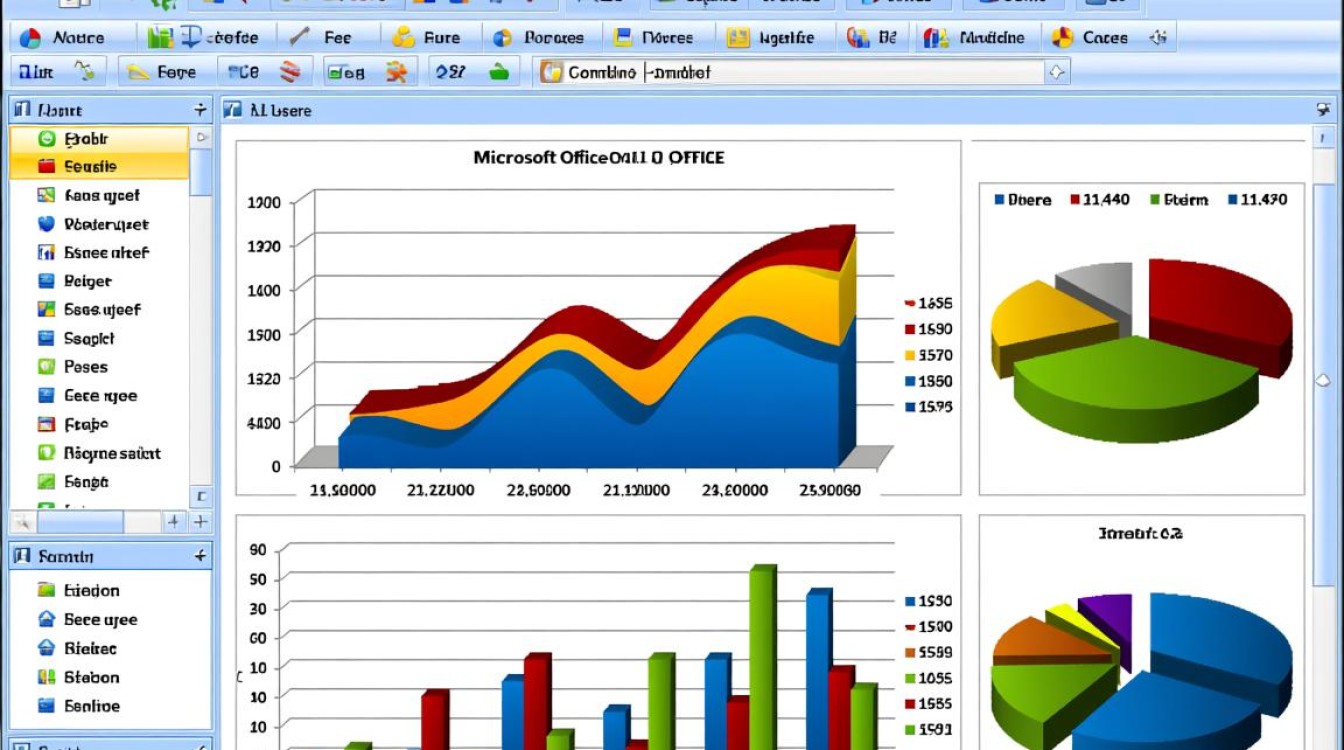1344x750 pixels.
Task: Click the Hanrt list vertical scrollbar thumb
Action: coord(201,172)
